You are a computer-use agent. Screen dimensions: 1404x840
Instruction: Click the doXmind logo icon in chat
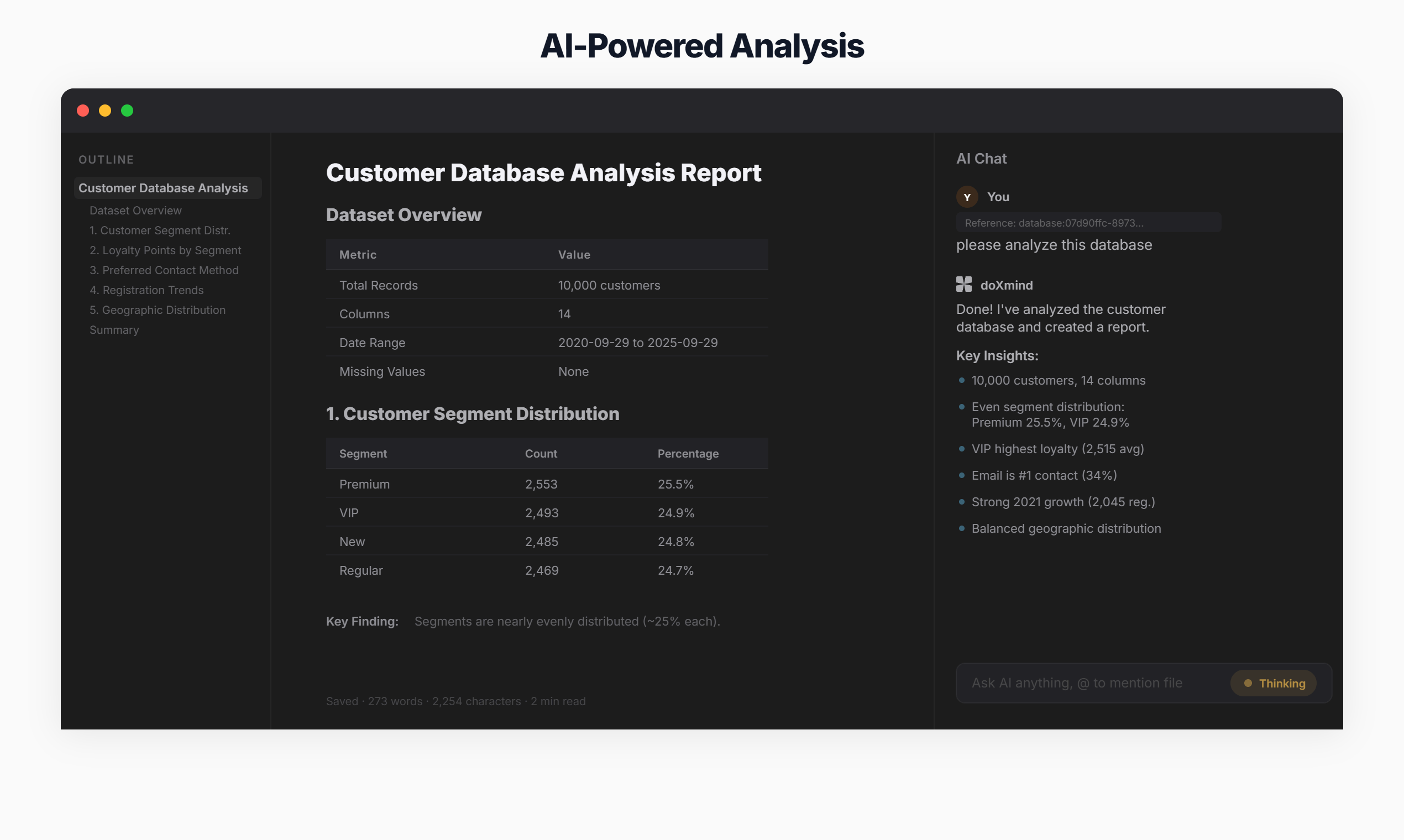pyautogui.click(x=963, y=284)
